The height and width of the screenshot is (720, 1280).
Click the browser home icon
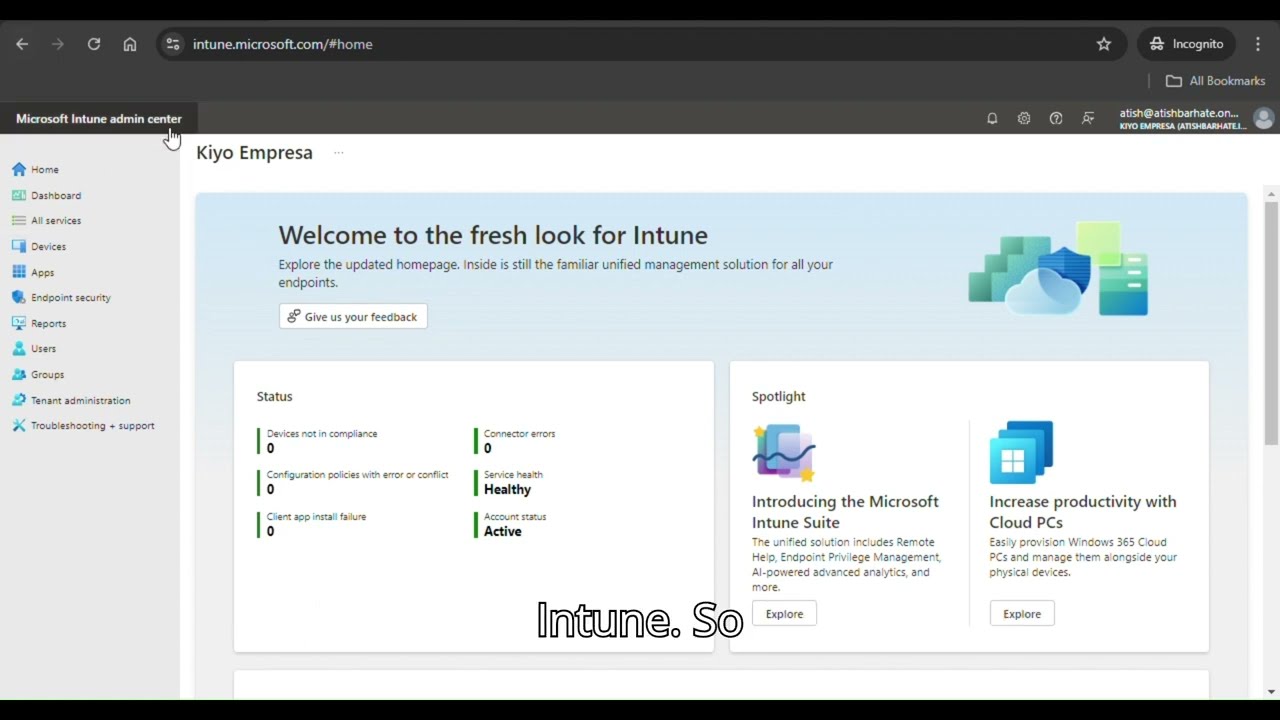coord(130,44)
